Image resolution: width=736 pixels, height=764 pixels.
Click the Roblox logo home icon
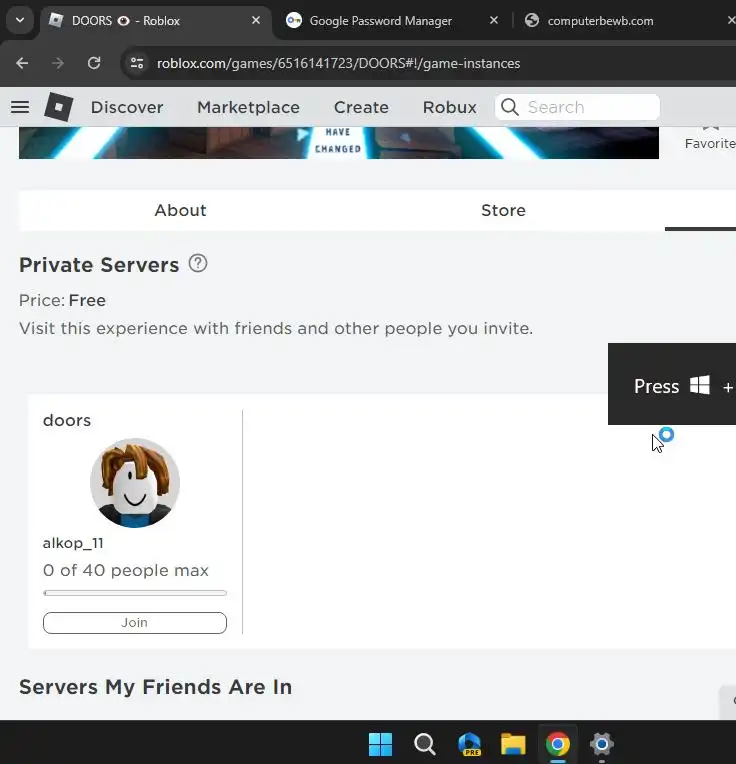click(58, 107)
